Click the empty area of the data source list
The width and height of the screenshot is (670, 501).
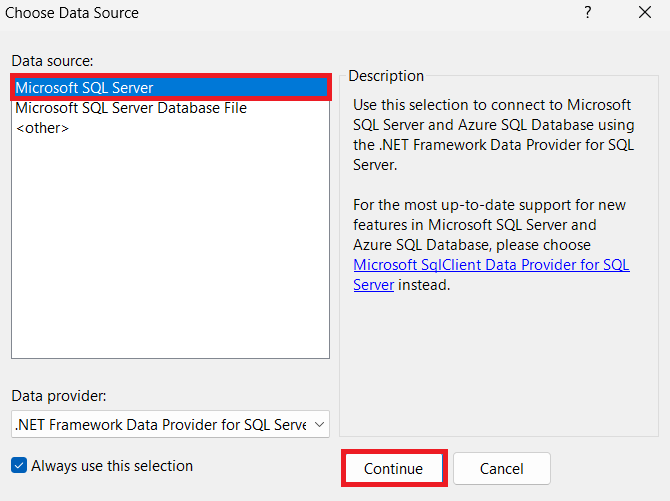(x=170, y=250)
